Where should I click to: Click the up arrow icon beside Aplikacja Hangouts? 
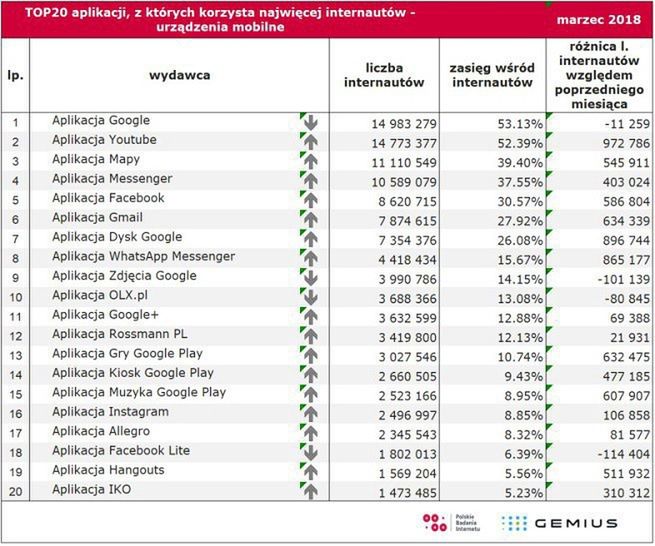pyautogui.click(x=310, y=472)
